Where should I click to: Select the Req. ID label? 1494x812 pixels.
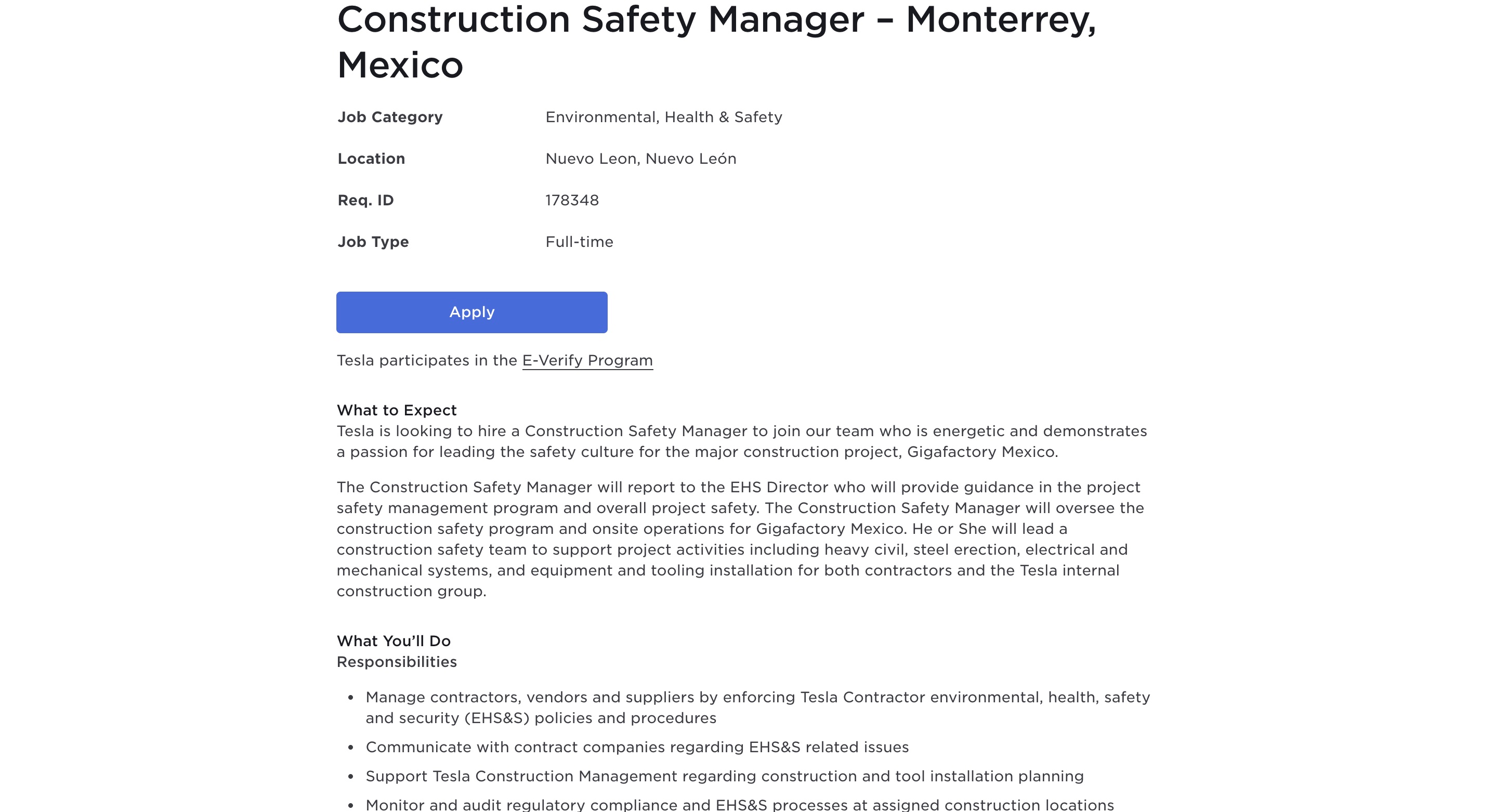point(365,200)
